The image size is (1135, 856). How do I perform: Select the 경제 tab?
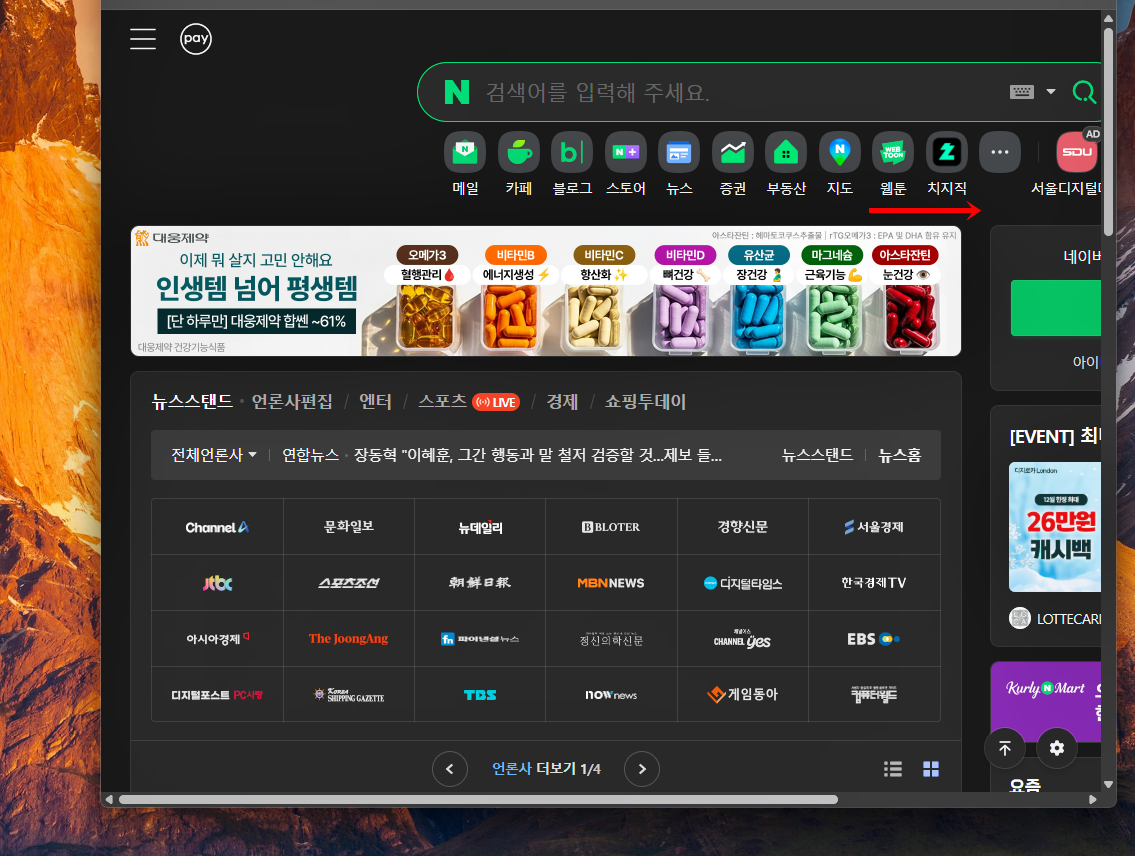(x=562, y=402)
